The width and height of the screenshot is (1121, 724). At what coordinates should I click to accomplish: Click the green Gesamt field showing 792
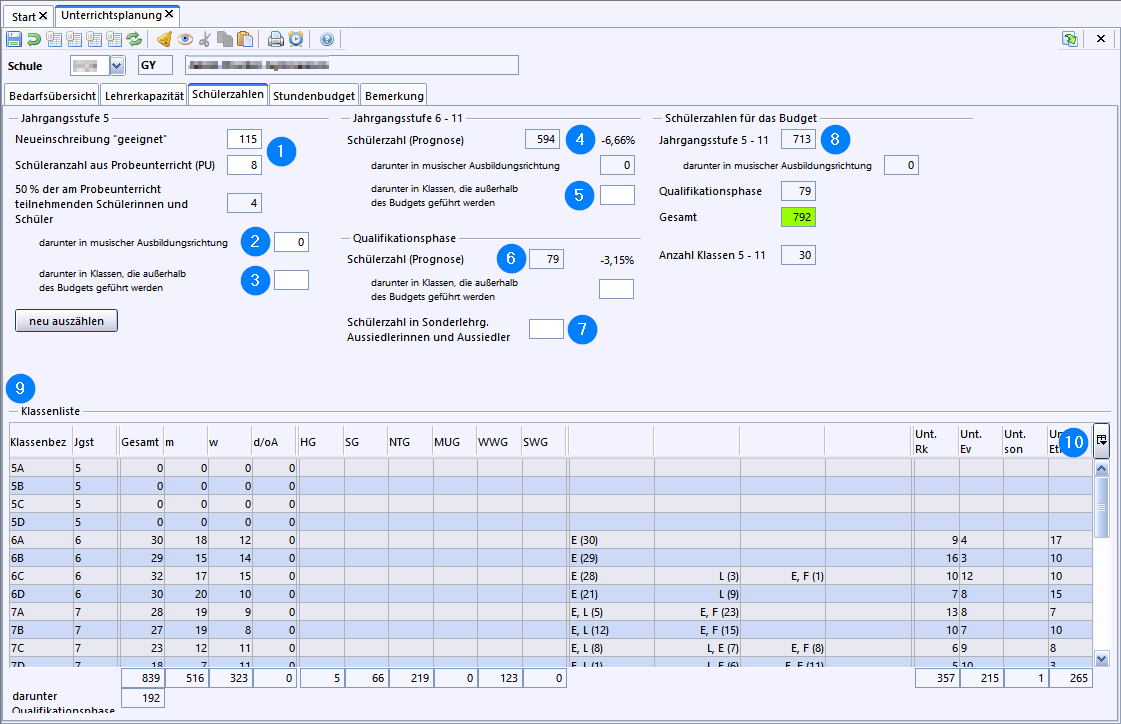click(798, 217)
